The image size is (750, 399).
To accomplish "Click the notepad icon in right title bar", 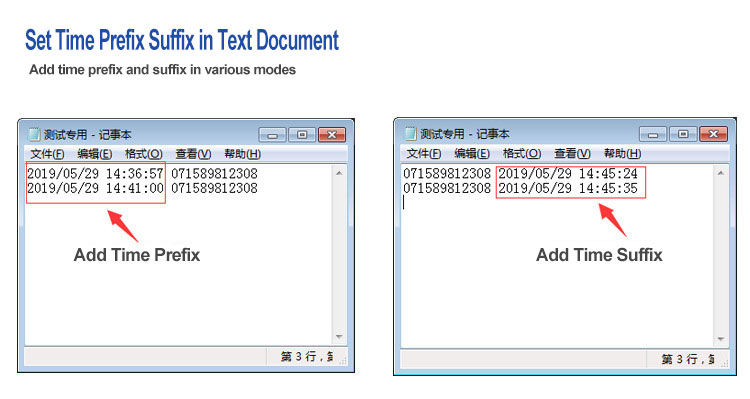I will coord(410,133).
